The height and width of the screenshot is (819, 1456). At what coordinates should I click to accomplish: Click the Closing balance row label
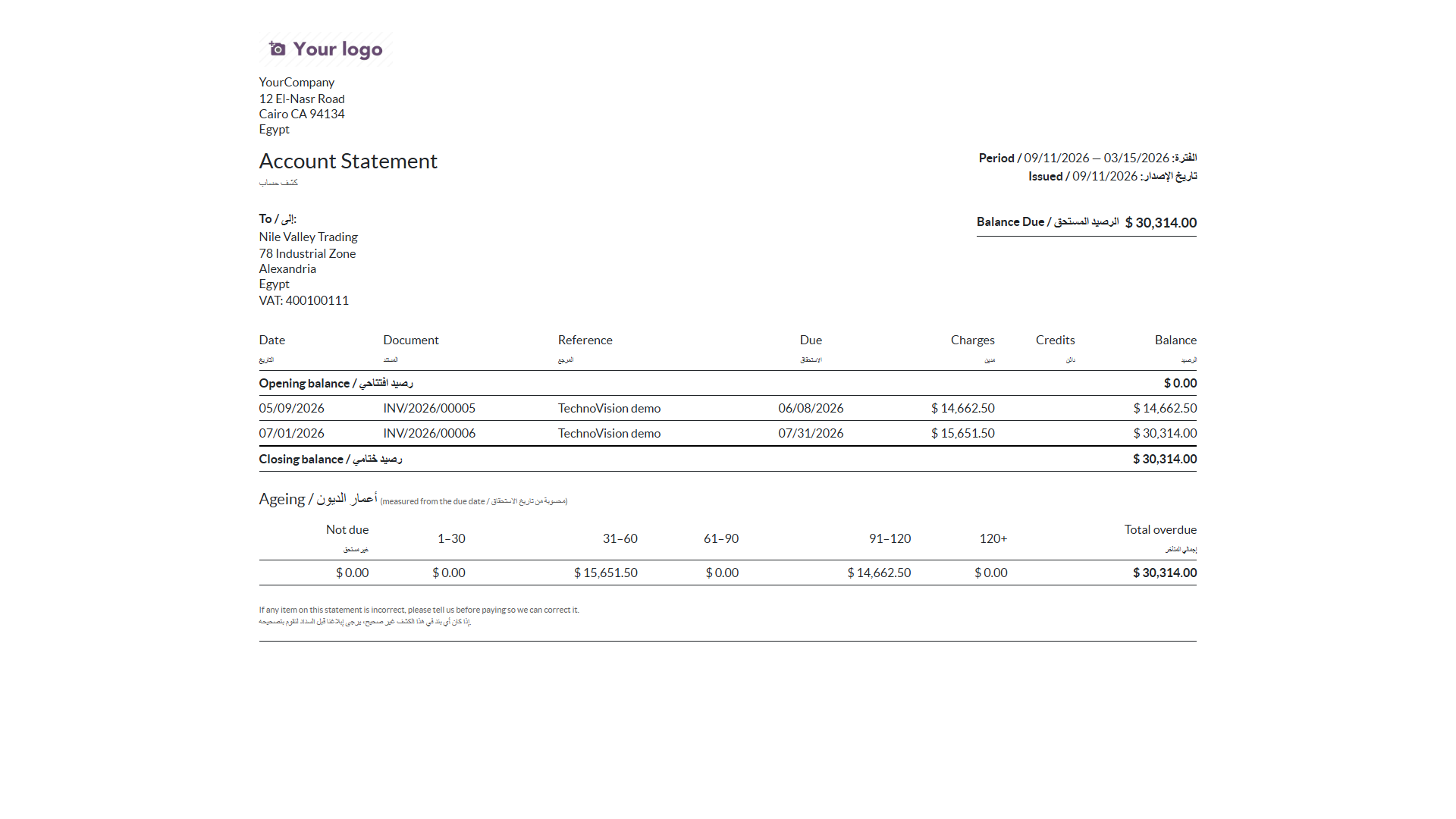331,459
